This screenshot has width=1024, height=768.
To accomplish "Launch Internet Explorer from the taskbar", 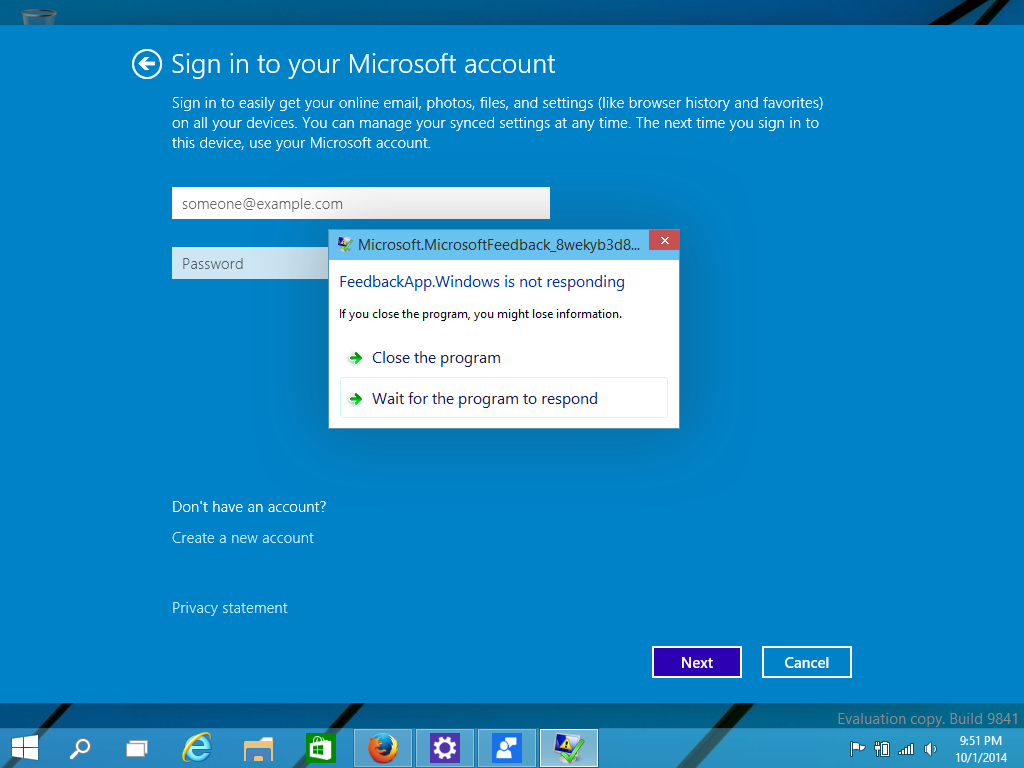I will point(197,748).
